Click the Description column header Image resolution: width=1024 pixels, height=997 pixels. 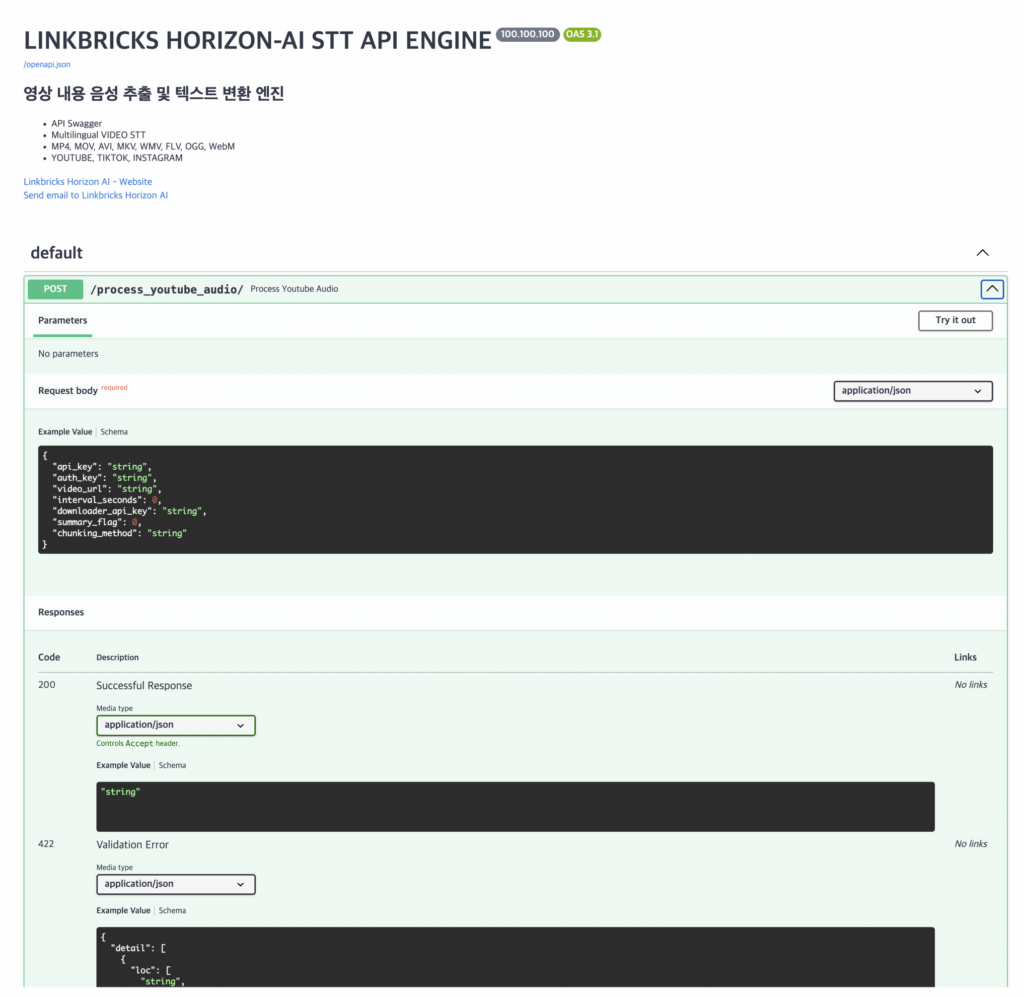[x=118, y=657]
